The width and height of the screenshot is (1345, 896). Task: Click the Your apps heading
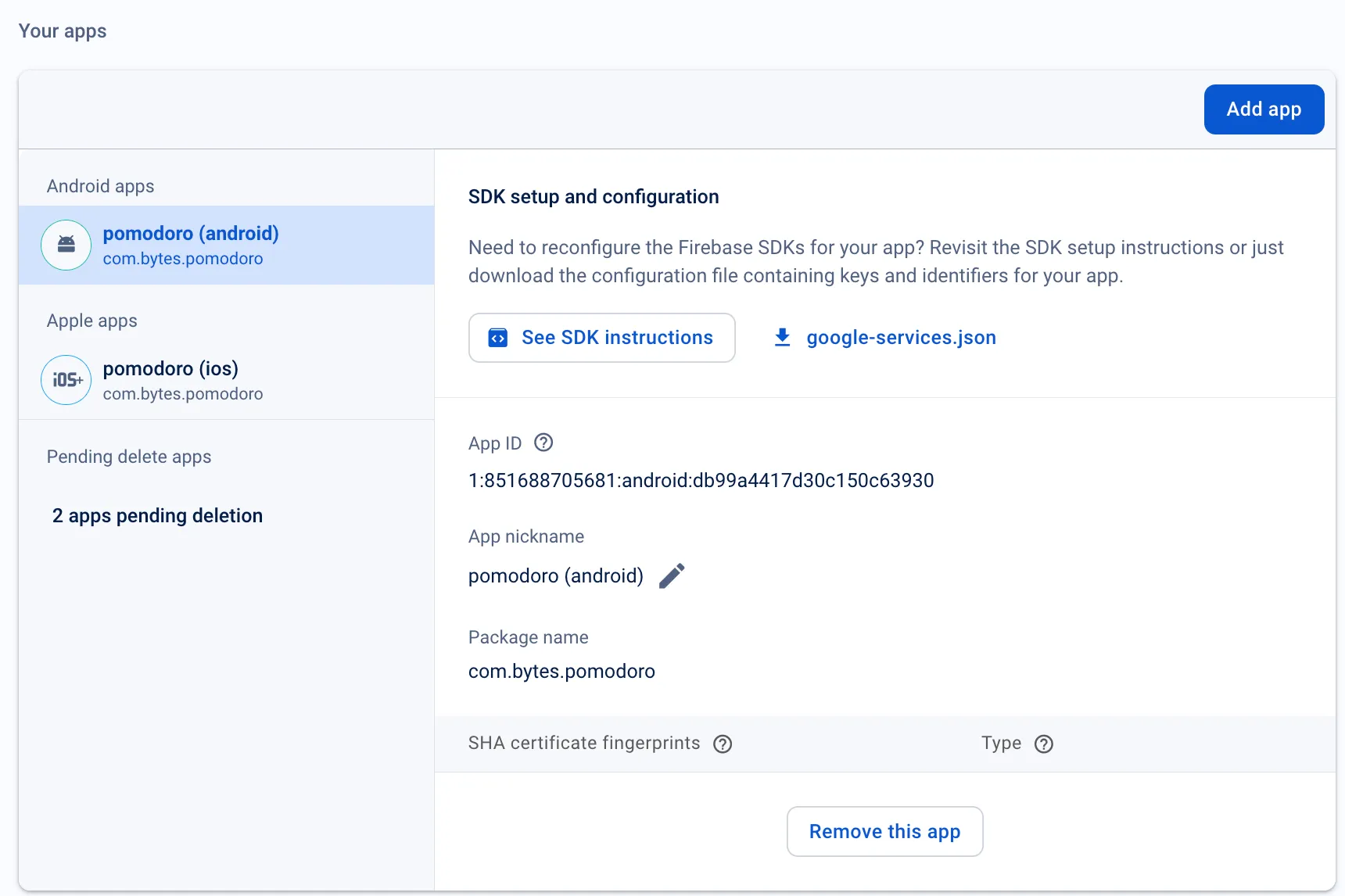(63, 31)
